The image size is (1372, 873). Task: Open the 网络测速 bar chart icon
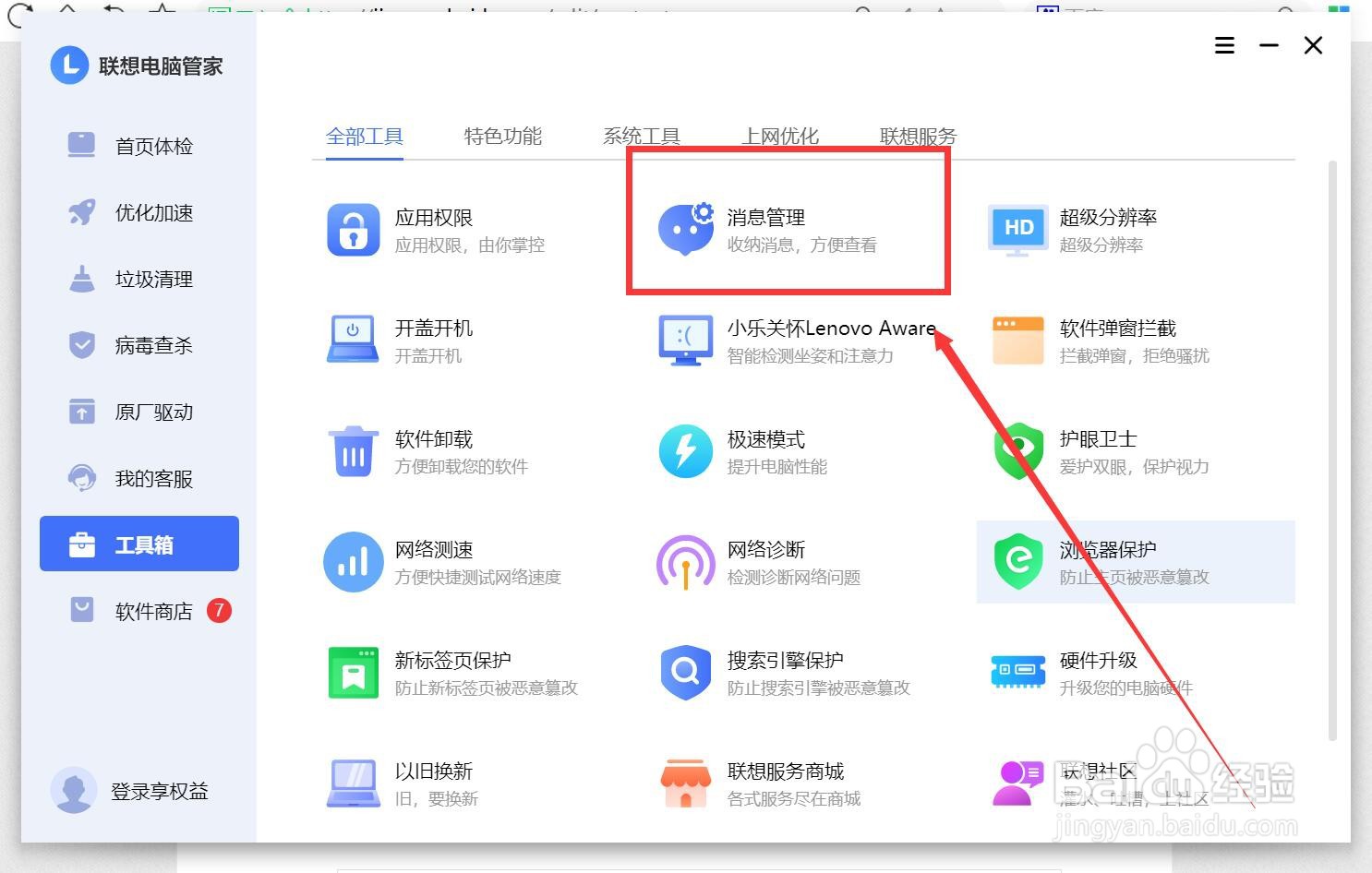point(353,561)
